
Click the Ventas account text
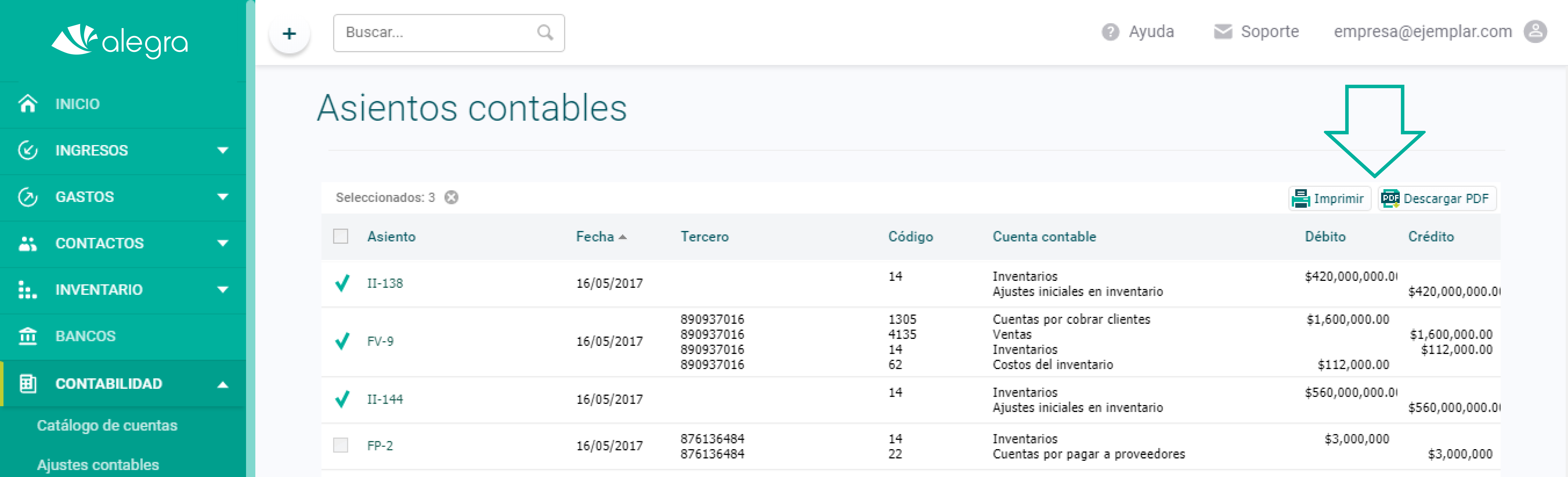[1012, 335]
